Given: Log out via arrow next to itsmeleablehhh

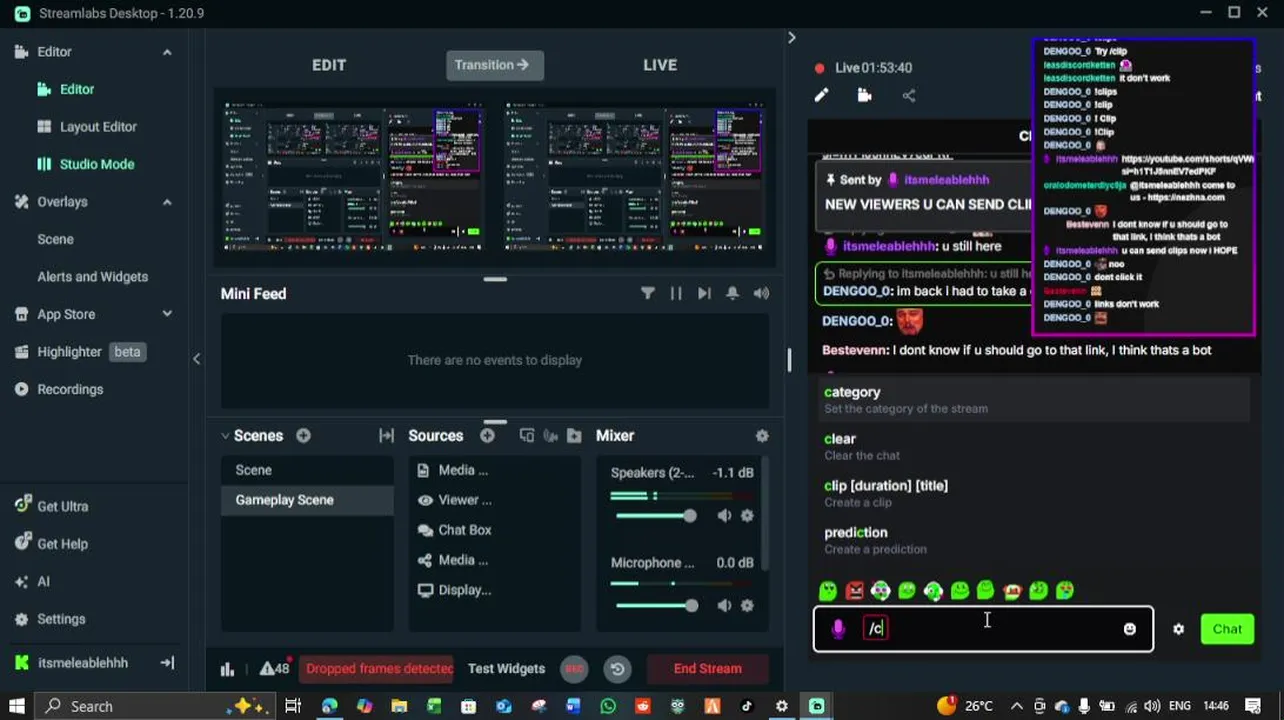Looking at the screenshot, I should (x=167, y=663).
